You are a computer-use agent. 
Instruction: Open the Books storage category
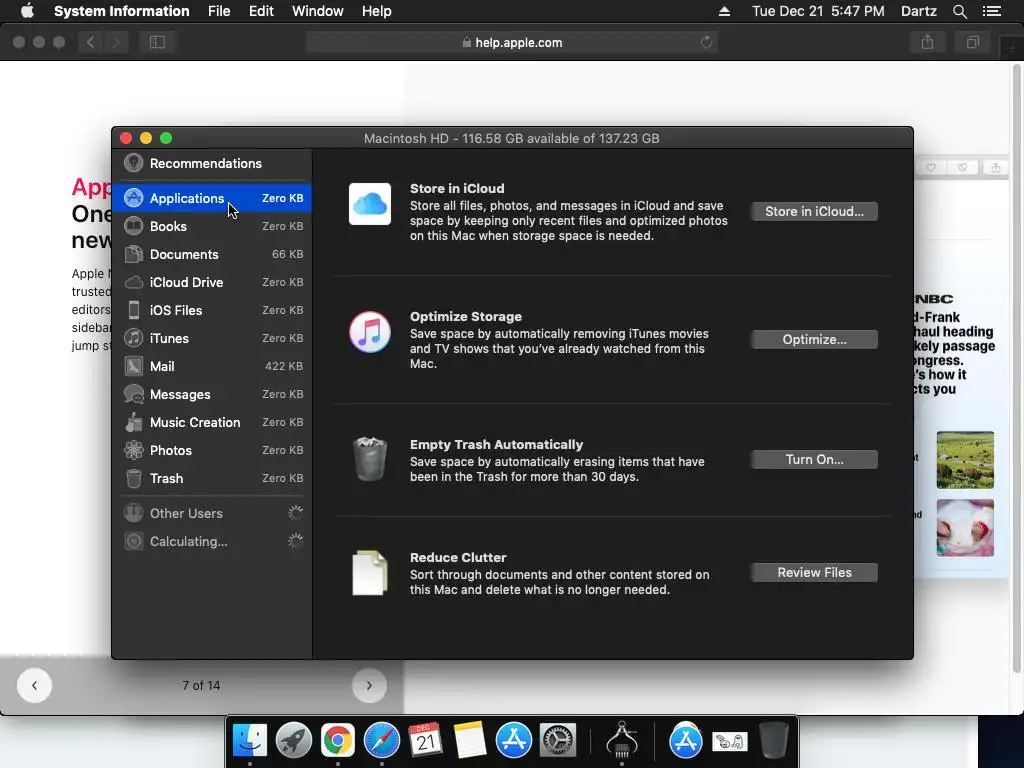click(212, 226)
